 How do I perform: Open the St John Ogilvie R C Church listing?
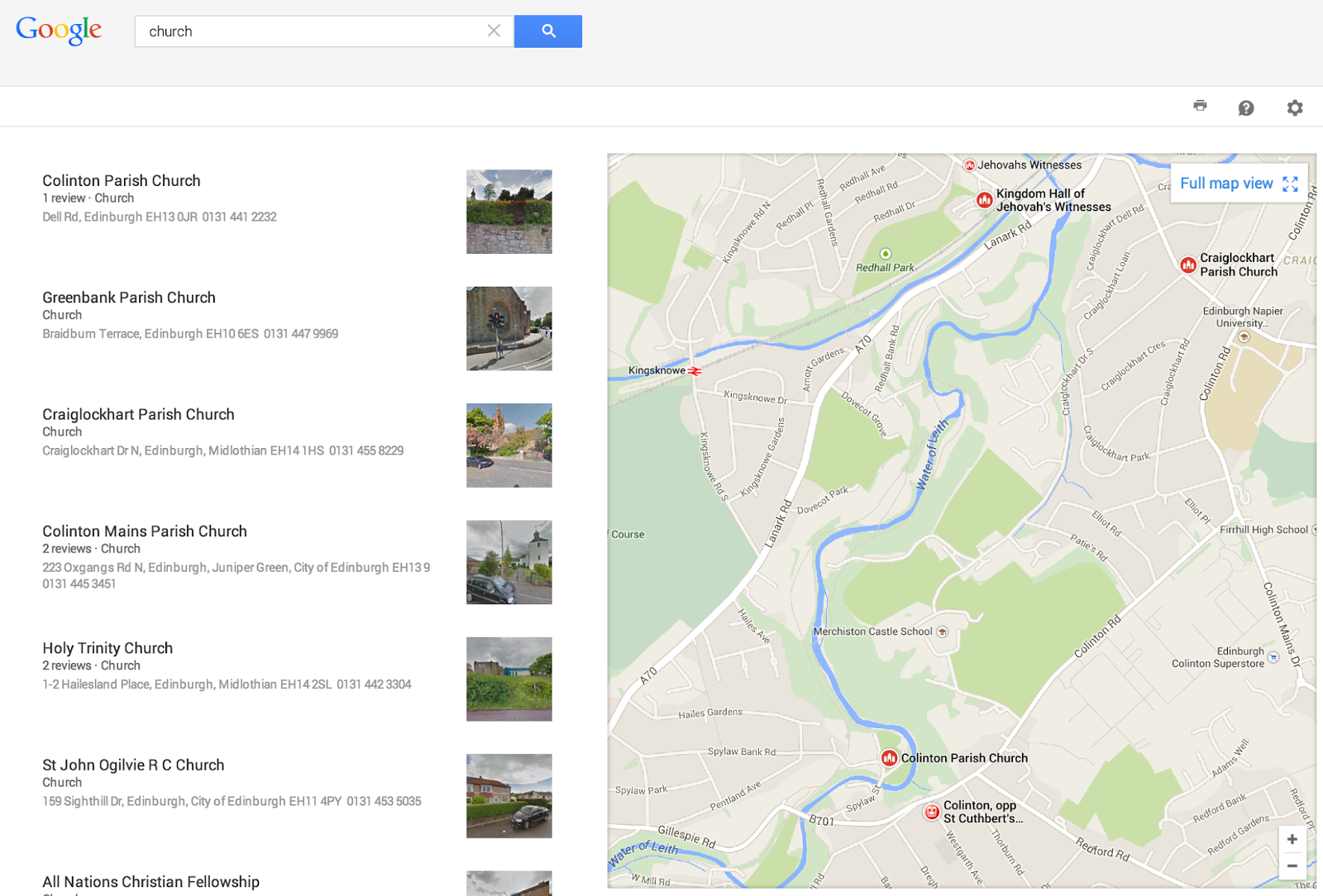[133, 765]
